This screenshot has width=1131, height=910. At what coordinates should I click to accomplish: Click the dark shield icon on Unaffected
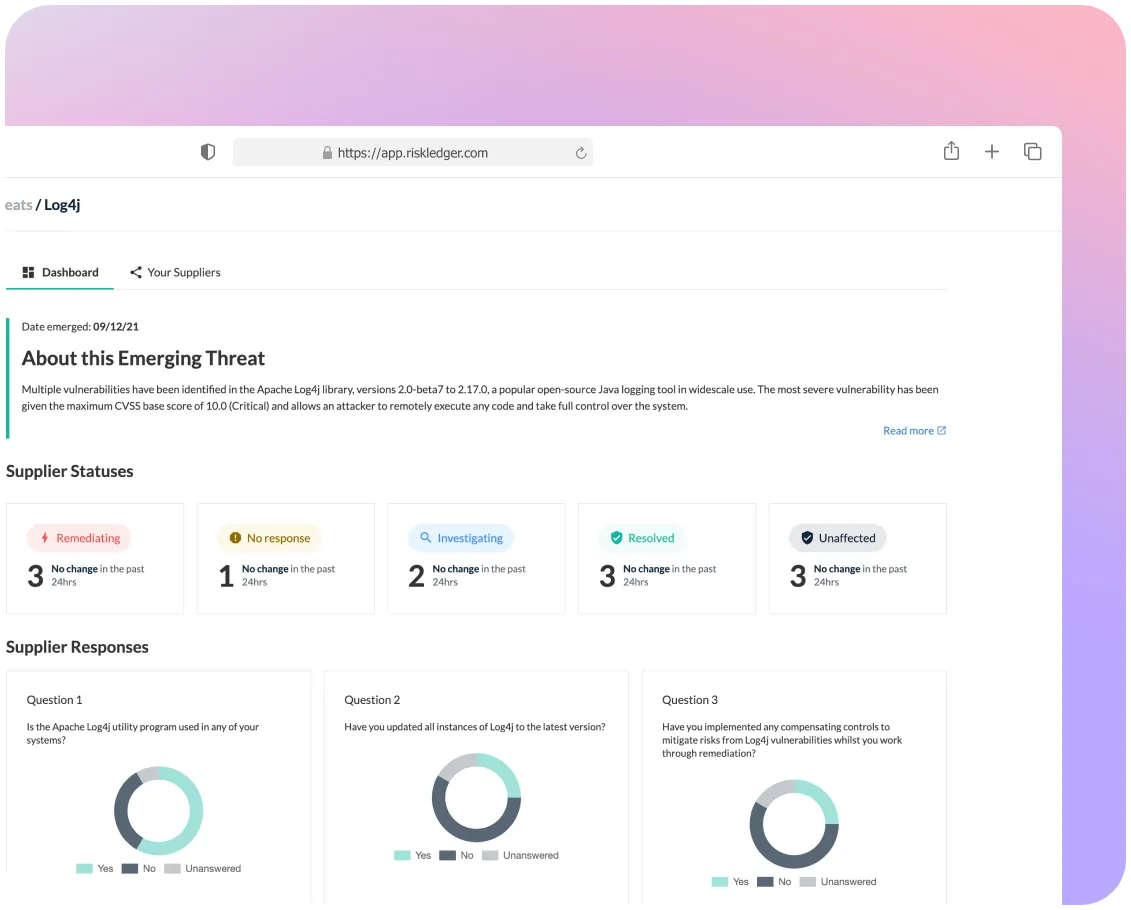point(807,538)
